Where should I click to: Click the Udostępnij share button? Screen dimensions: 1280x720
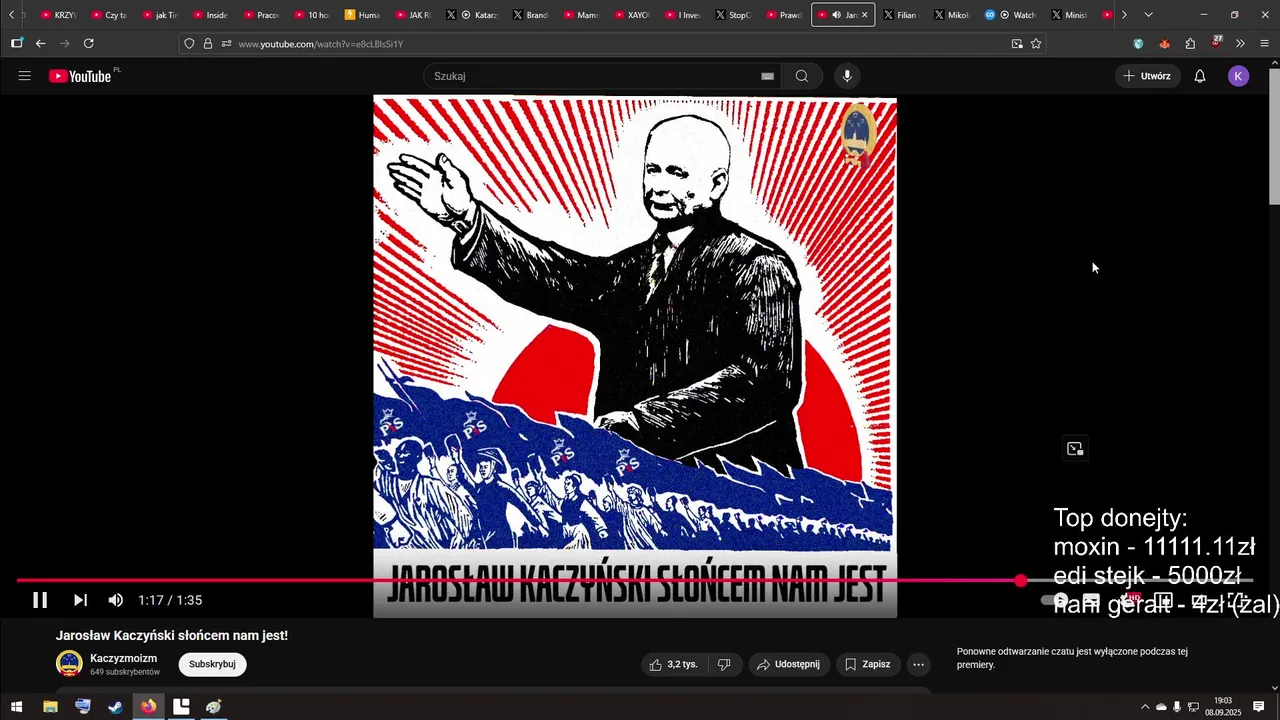pyautogui.click(x=788, y=664)
